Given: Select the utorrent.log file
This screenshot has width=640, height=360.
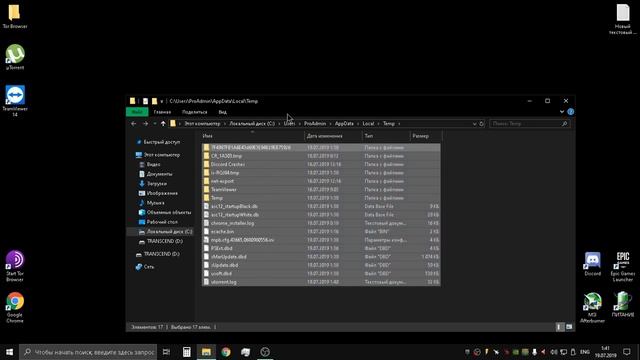Looking at the screenshot, I should (321, 282).
